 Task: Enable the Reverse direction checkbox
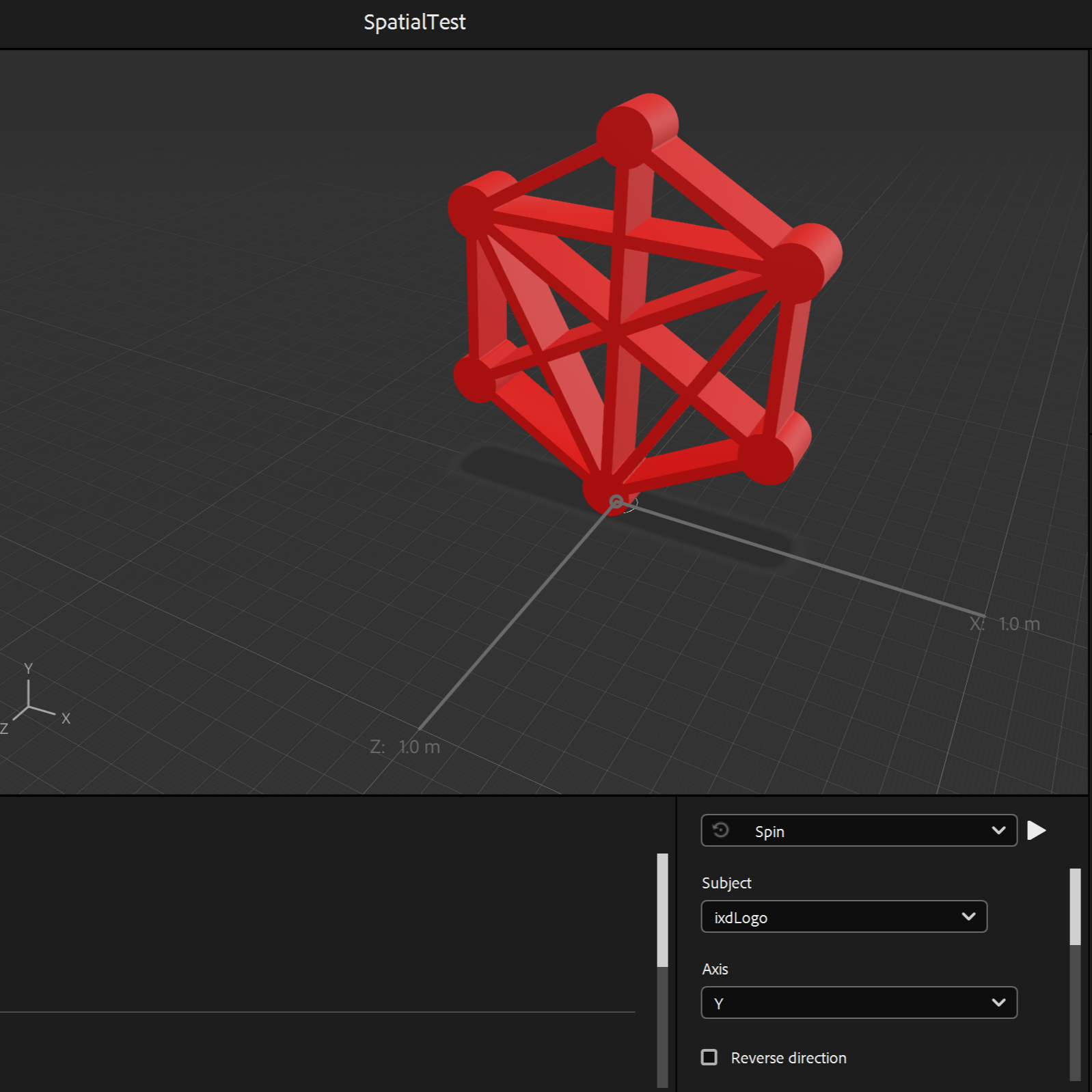tap(709, 1057)
